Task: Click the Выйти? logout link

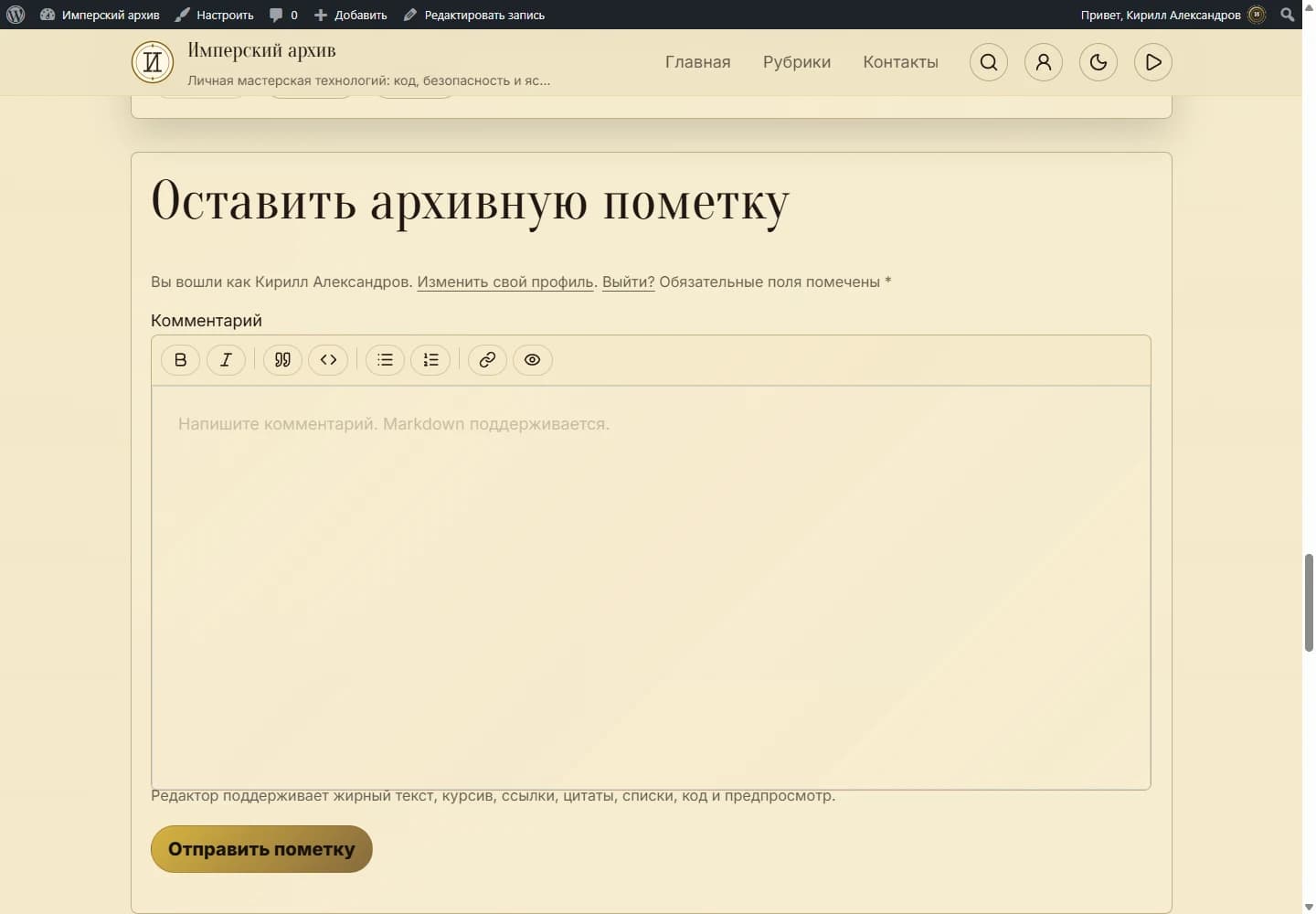Action: click(x=629, y=282)
